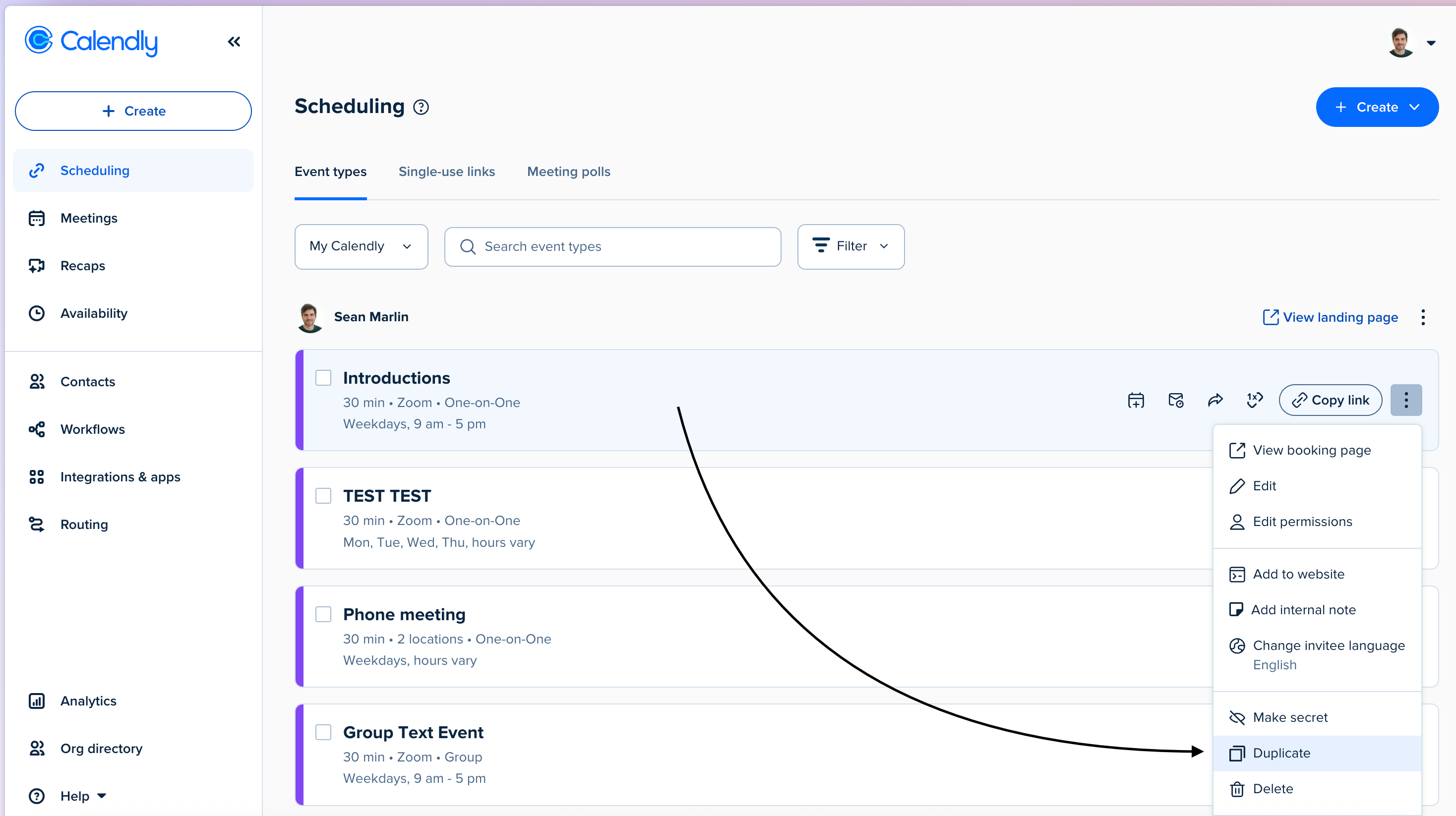1456x816 pixels.
Task: Open the Scheduling help question mark
Action: point(421,107)
